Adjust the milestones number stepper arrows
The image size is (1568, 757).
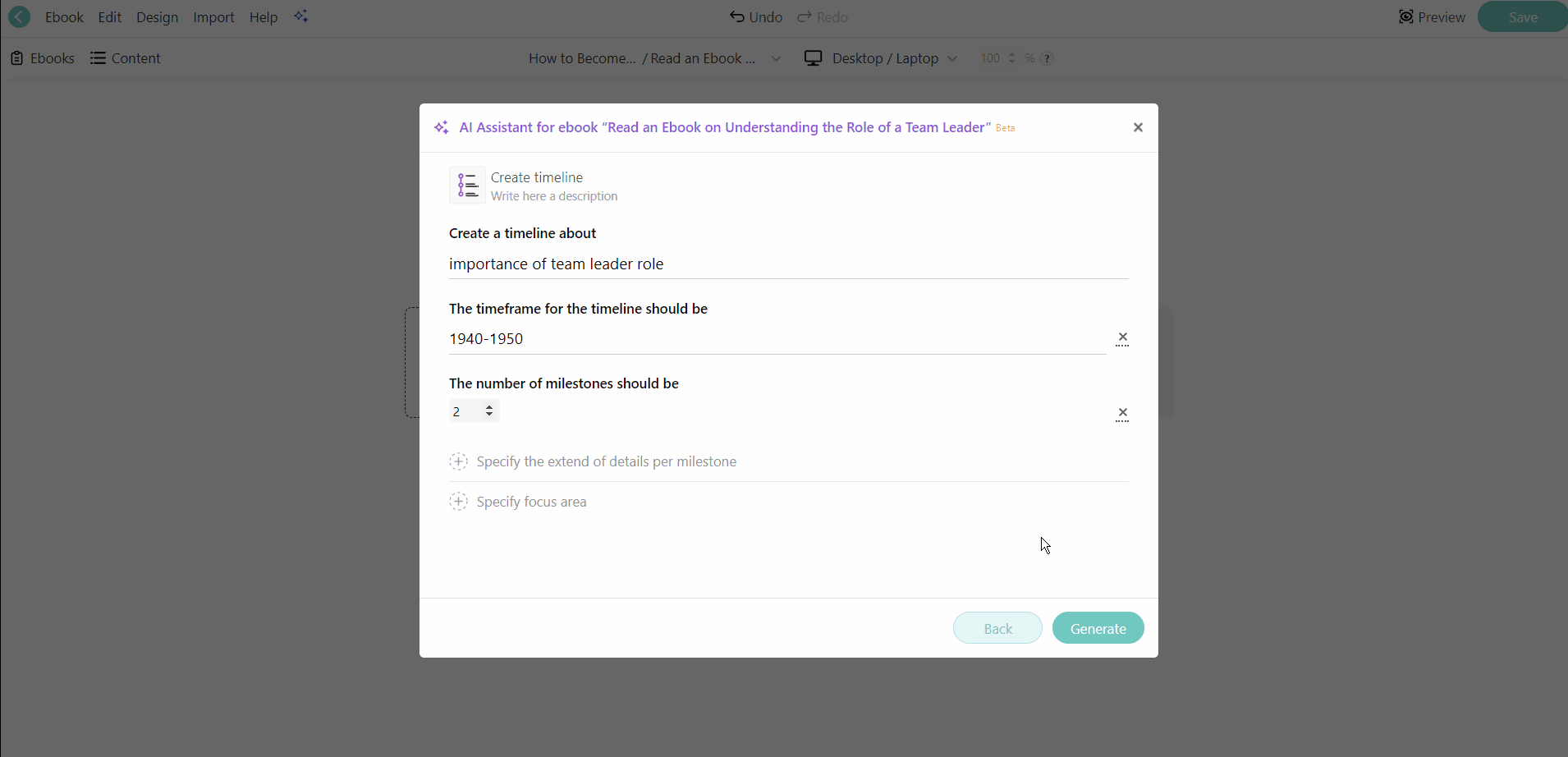coord(489,411)
